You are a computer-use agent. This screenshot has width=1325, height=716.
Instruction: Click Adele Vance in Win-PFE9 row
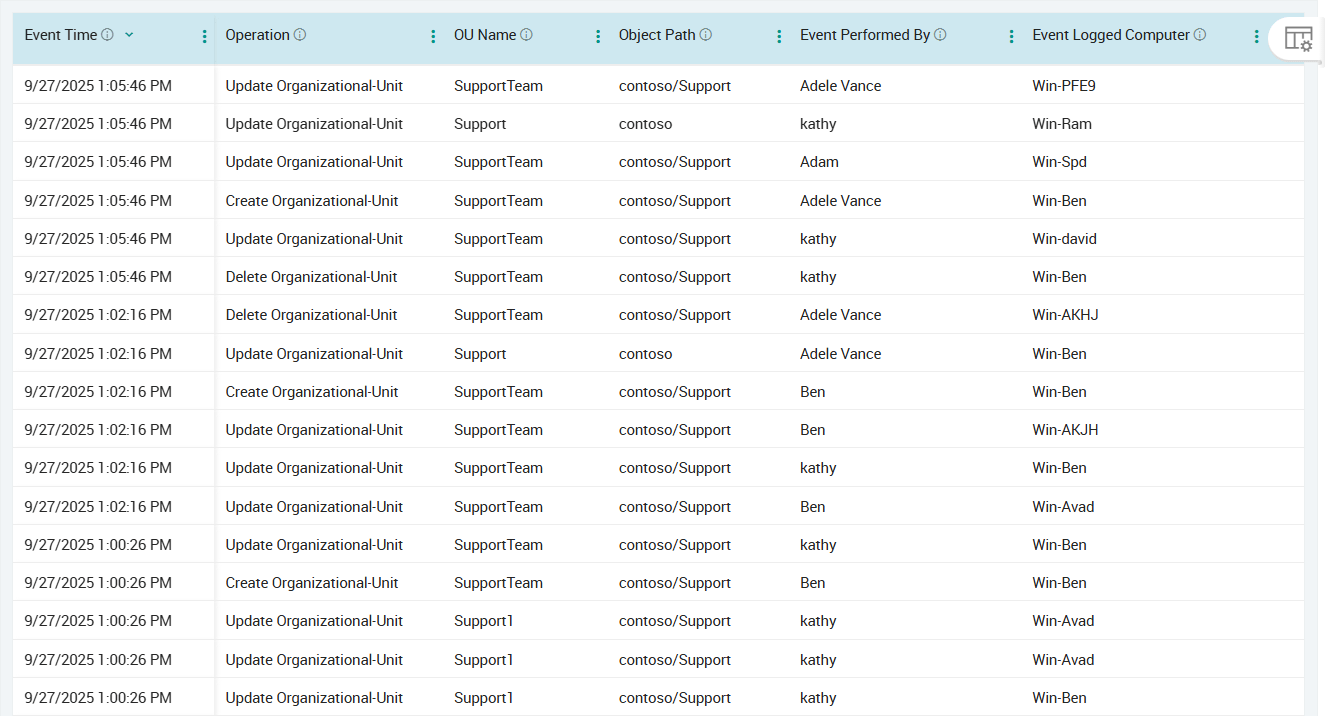(841, 86)
